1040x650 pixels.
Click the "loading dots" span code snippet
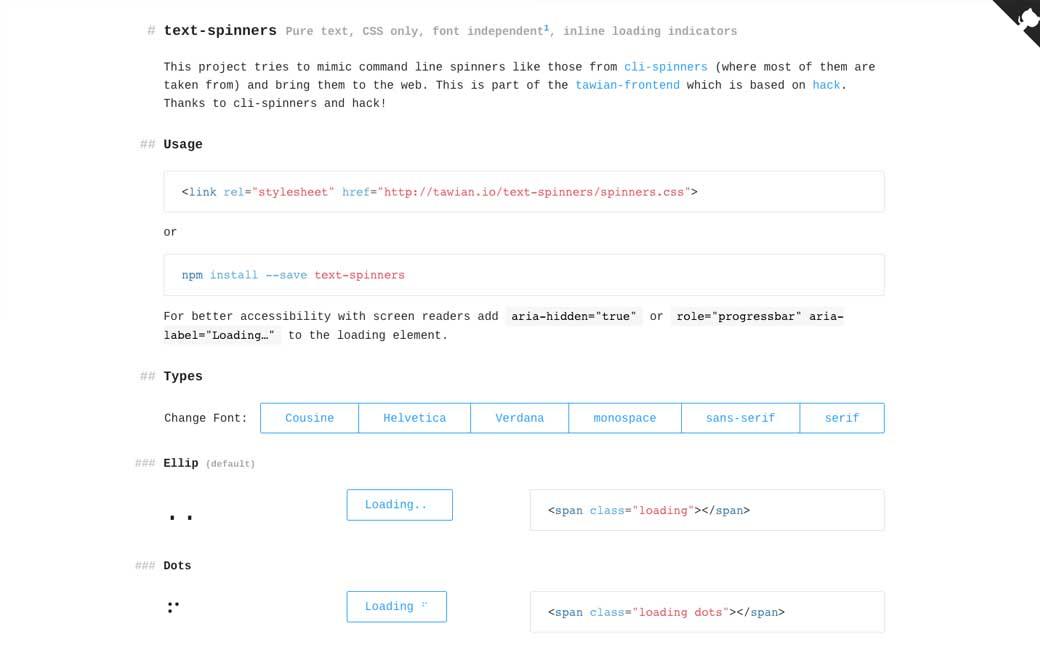pyautogui.click(x=706, y=612)
